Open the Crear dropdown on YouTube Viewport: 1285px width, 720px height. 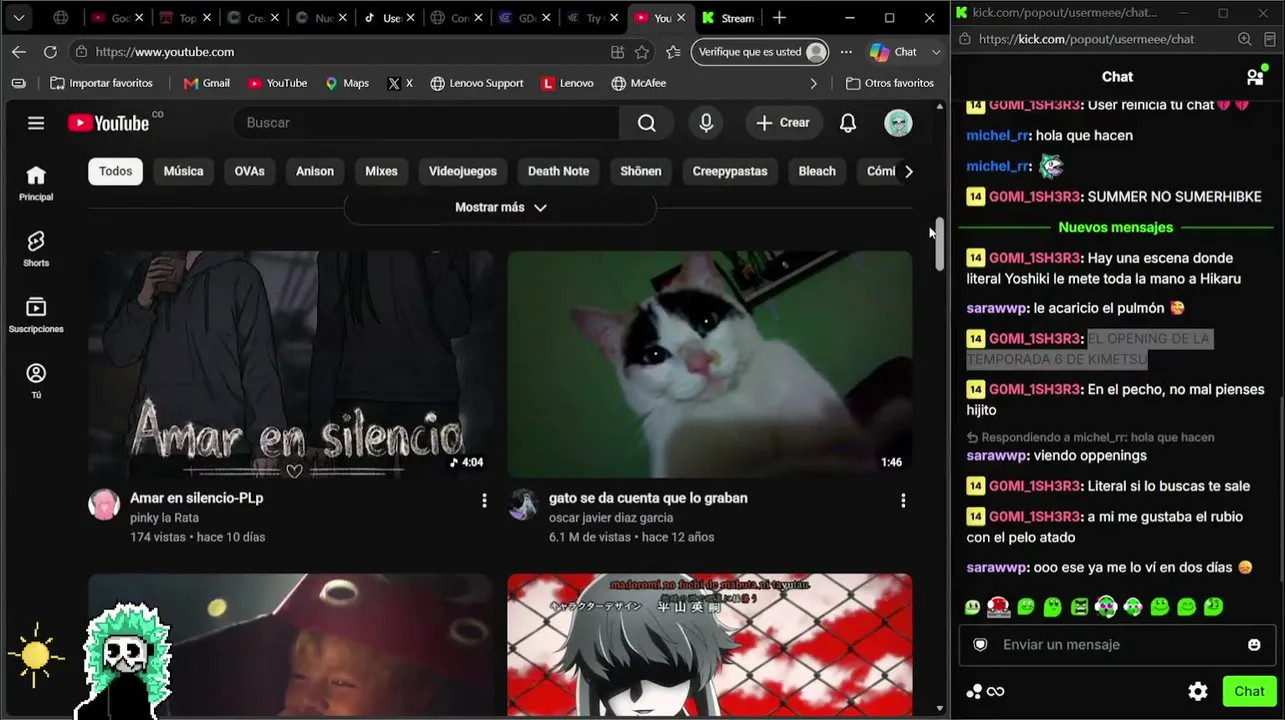click(782, 123)
